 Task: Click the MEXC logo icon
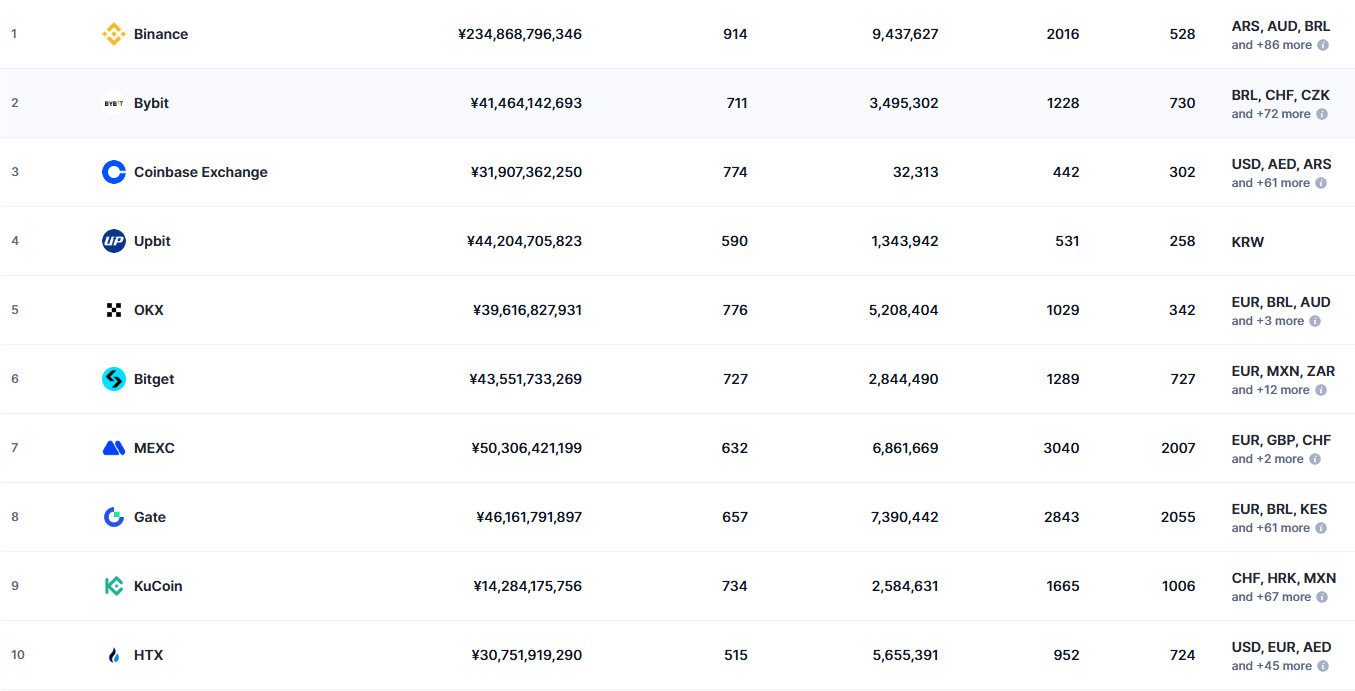(114, 448)
